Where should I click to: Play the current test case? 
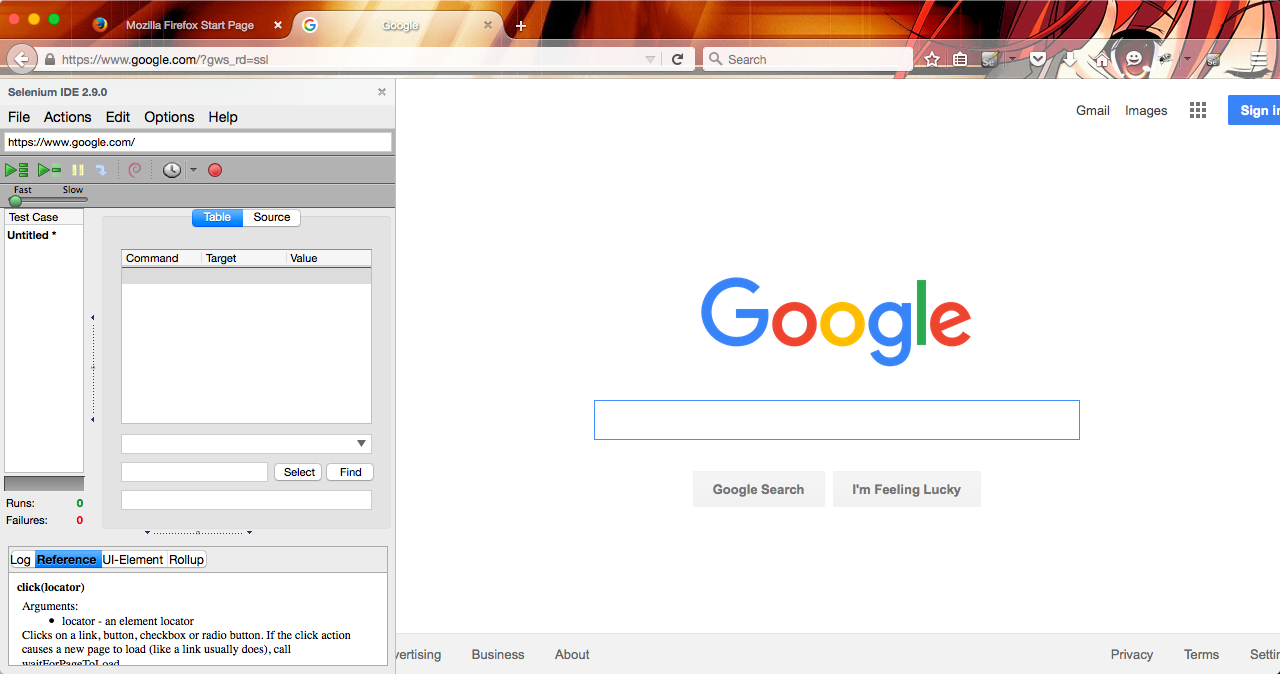(49, 170)
